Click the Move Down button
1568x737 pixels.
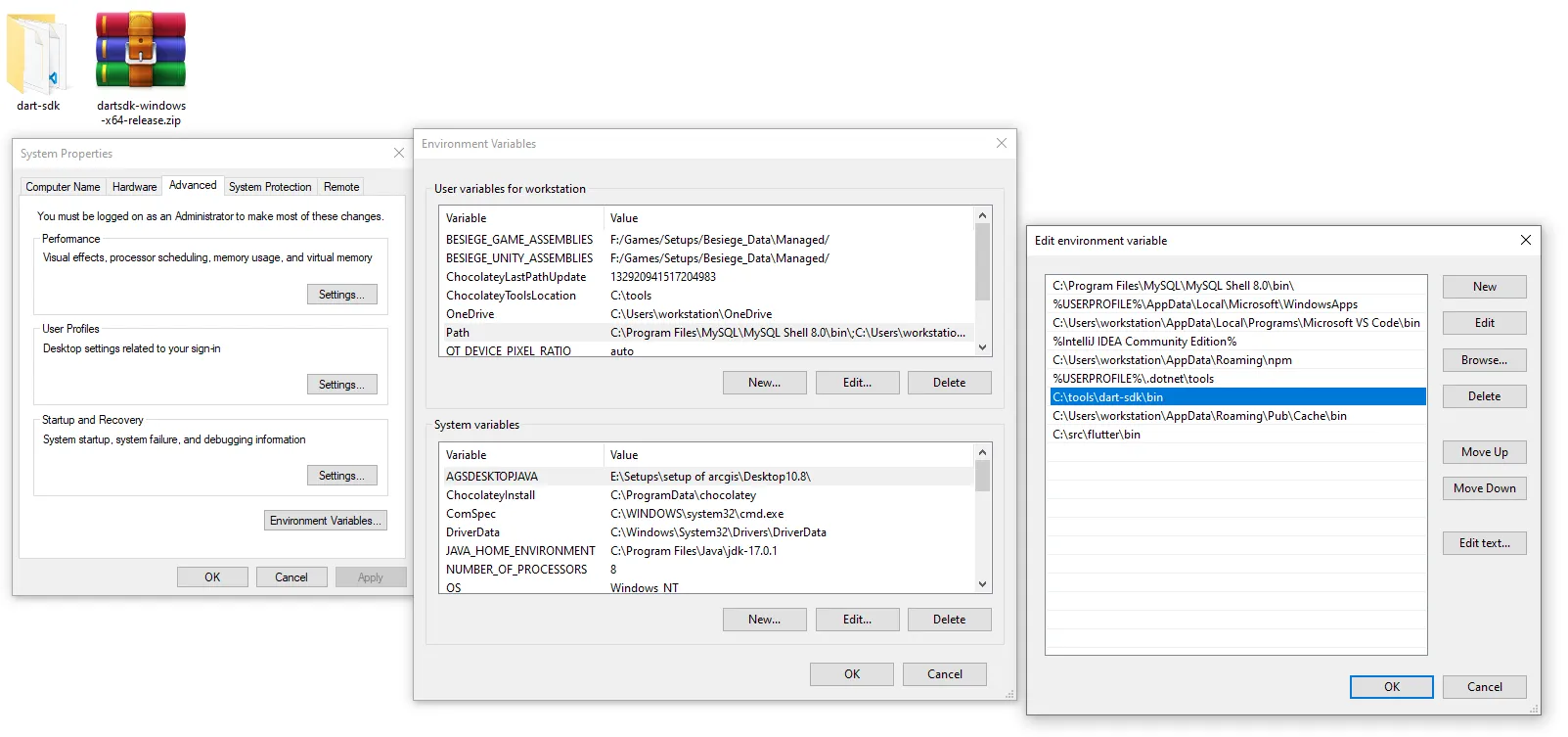click(x=1485, y=488)
